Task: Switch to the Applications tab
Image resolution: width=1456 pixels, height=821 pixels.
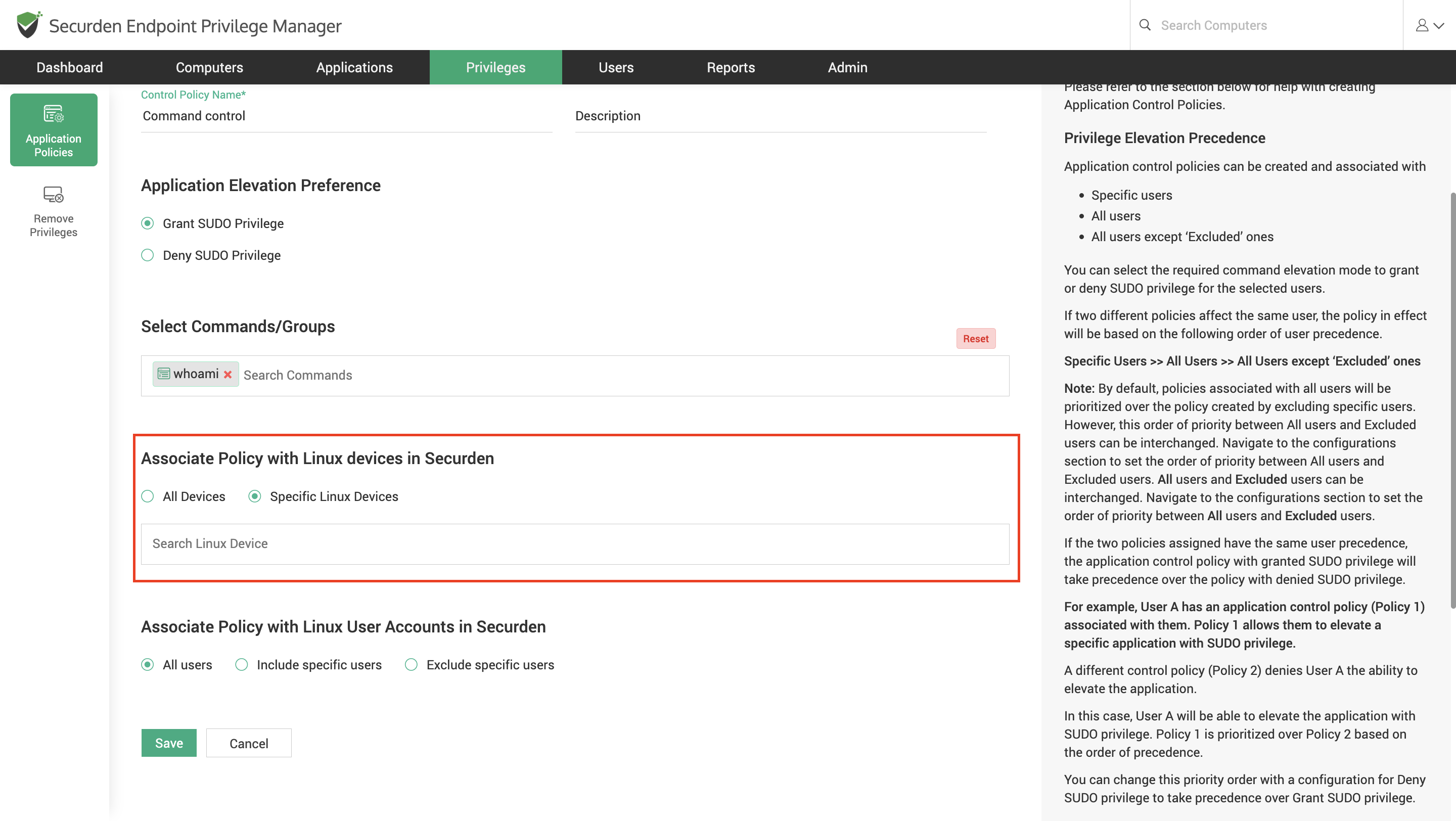Action: [x=354, y=67]
